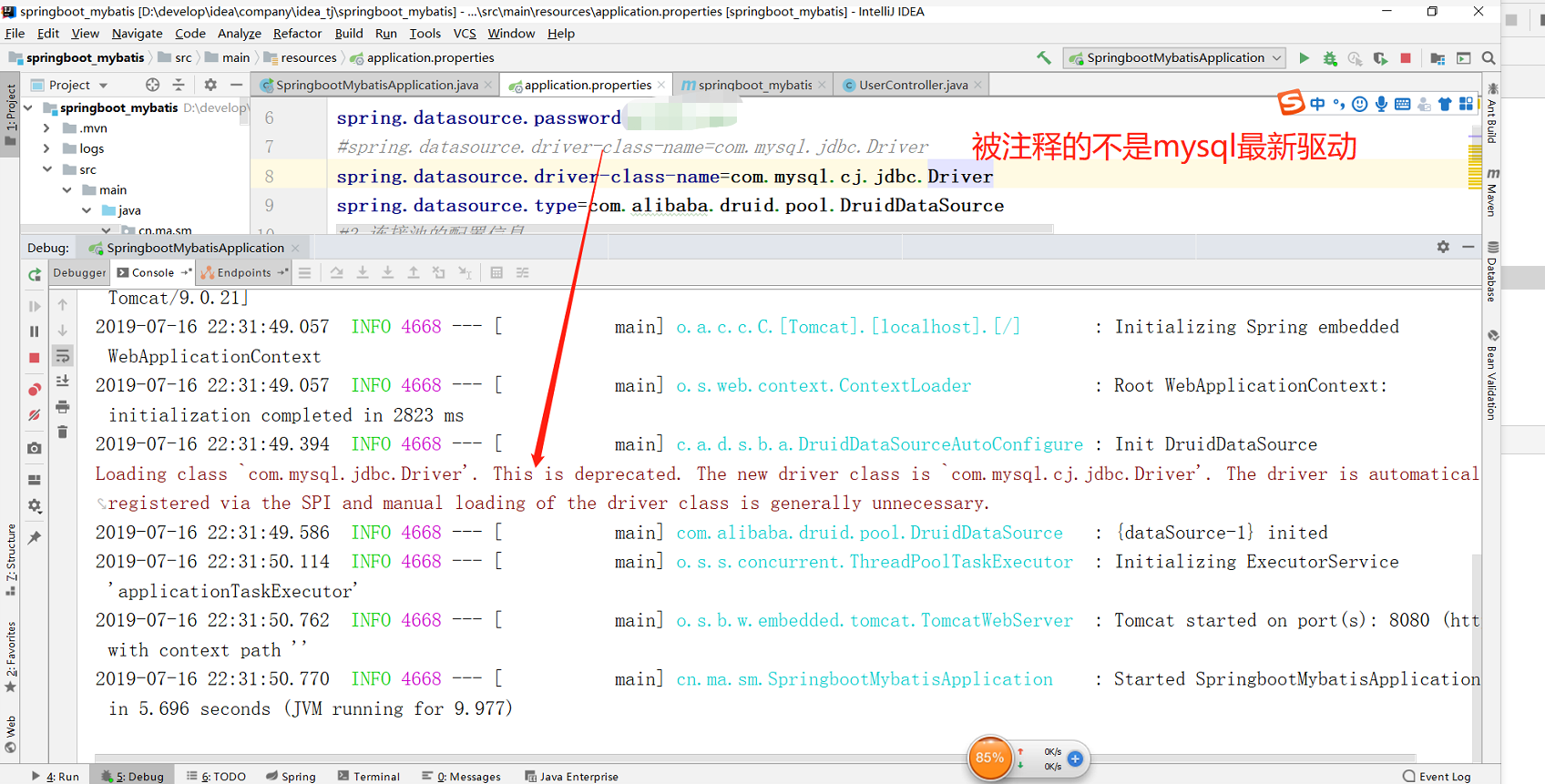Open the VCS menu
Viewport: 1545px width, 784px height.
[465, 34]
